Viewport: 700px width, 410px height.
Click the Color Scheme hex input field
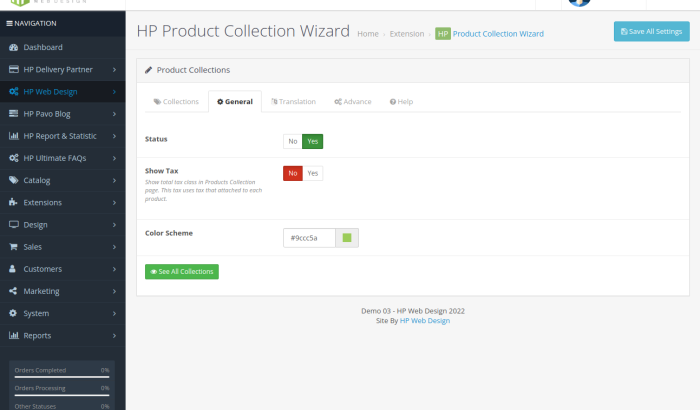pos(309,238)
